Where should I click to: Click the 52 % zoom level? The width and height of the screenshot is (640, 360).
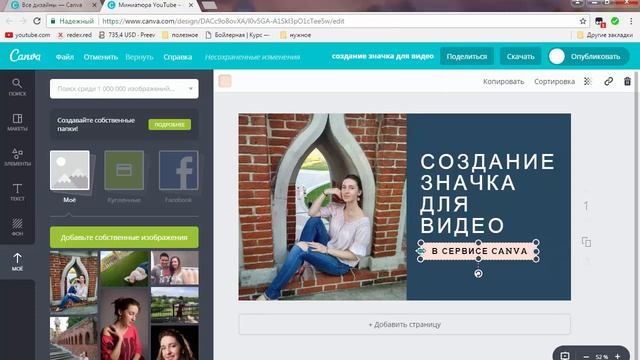(x=602, y=357)
